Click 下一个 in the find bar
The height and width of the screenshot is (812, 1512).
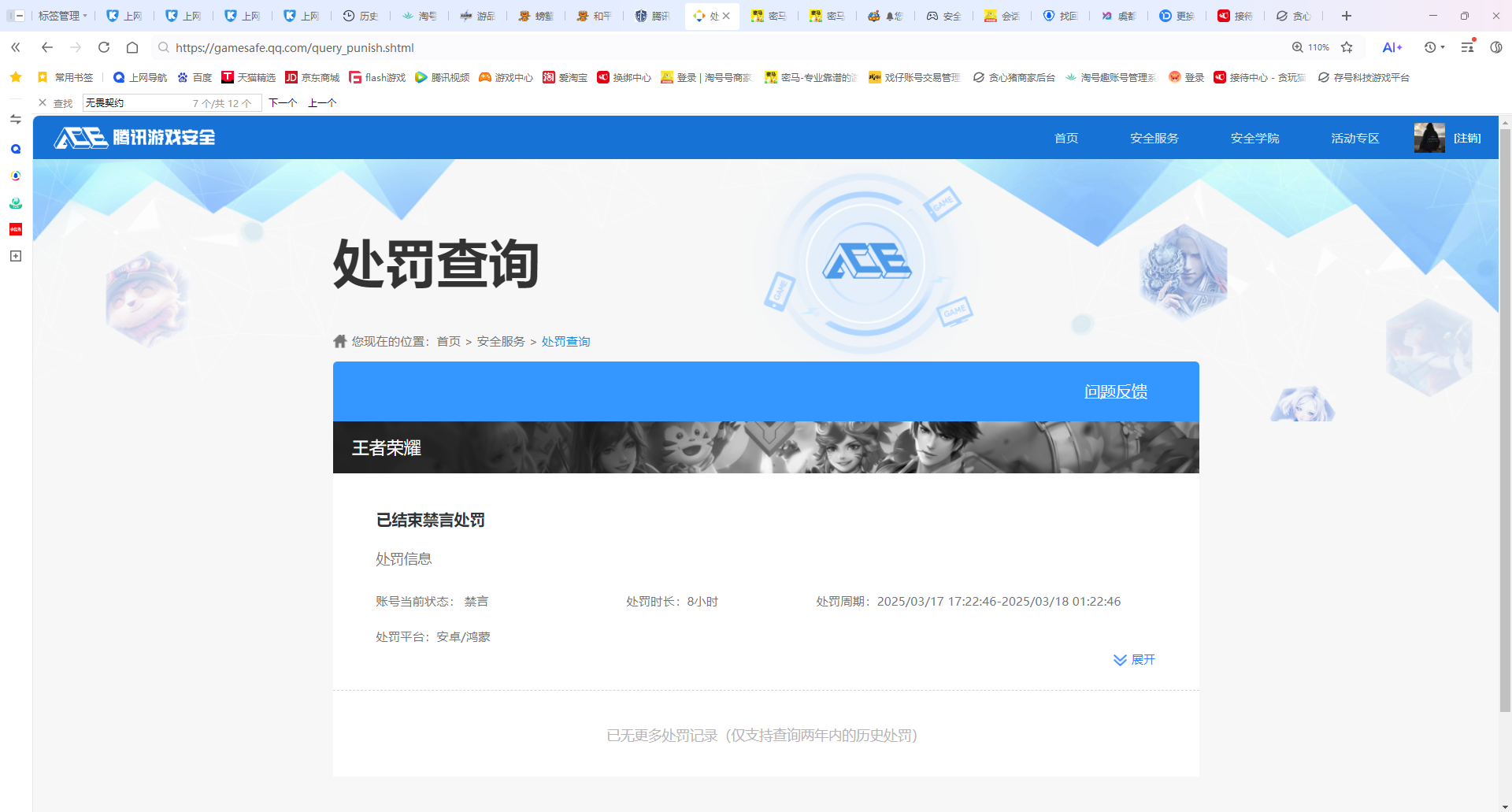point(283,102)
